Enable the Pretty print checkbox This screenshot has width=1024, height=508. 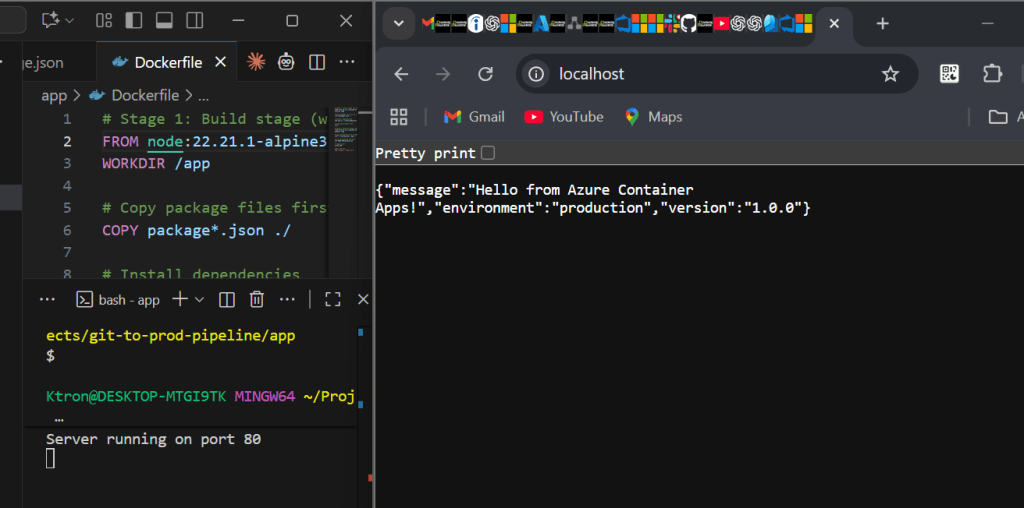[488, 153]
